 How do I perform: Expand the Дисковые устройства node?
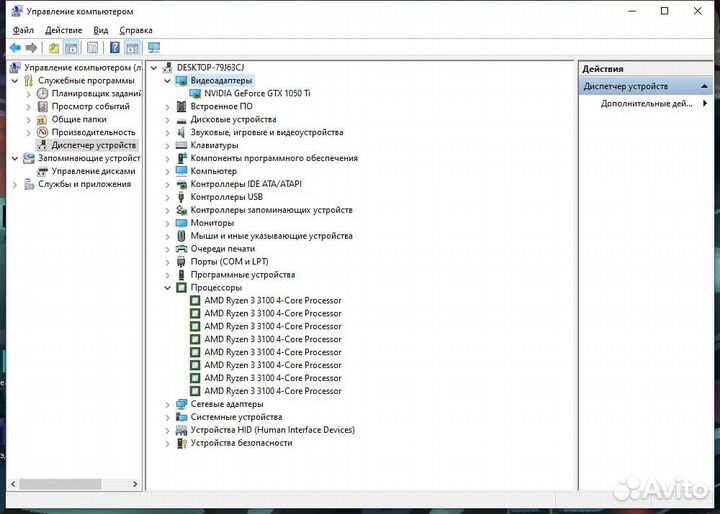pyautogui.click(x=168, y=119)
